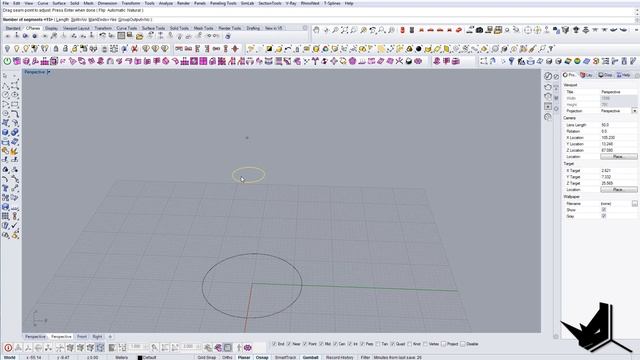Click the Camera Location Place button
This screenshot has width=640, height=360.
point(618,157)
